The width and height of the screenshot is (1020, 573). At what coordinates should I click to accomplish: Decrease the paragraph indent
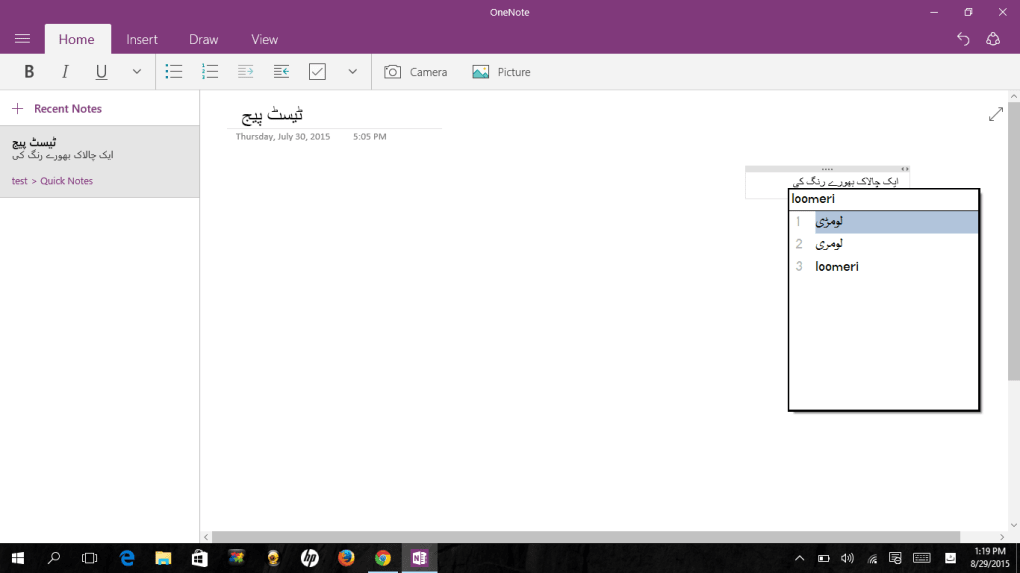point(282,72)
